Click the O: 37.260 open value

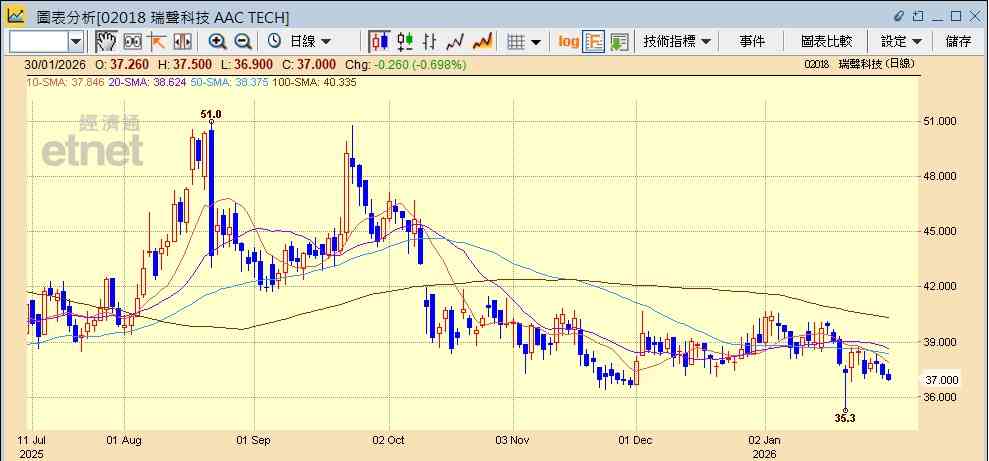click(x=122, y=64)
